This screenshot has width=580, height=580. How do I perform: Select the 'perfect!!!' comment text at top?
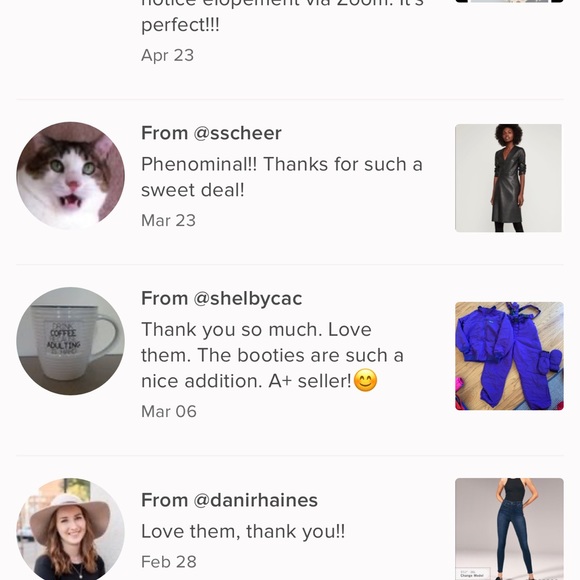[x=180, y=26]
